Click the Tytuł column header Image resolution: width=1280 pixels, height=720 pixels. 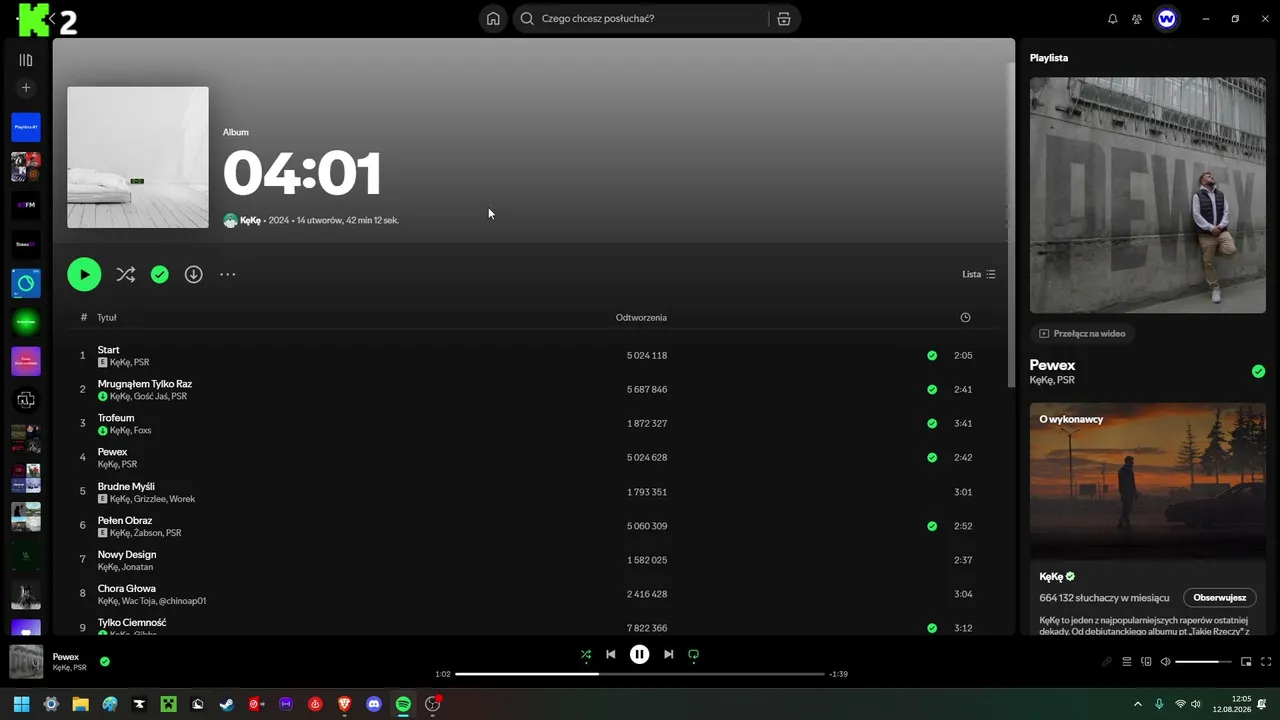coord(107,318)
